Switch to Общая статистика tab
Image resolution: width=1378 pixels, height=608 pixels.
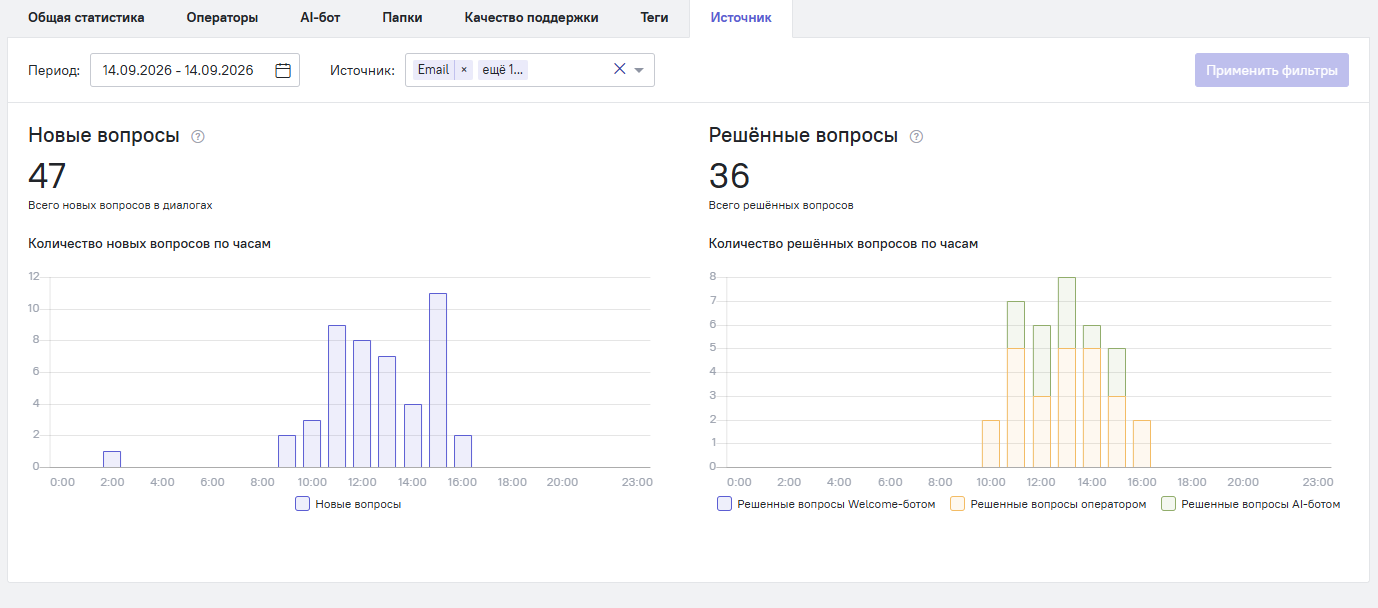point(86,18)
